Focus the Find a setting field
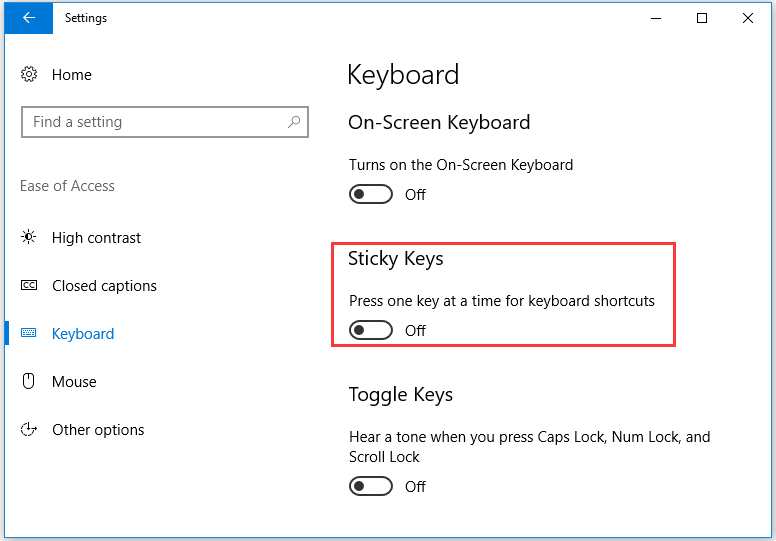The height and width of the screenshot is (541, 776). [x=165, y=122]
